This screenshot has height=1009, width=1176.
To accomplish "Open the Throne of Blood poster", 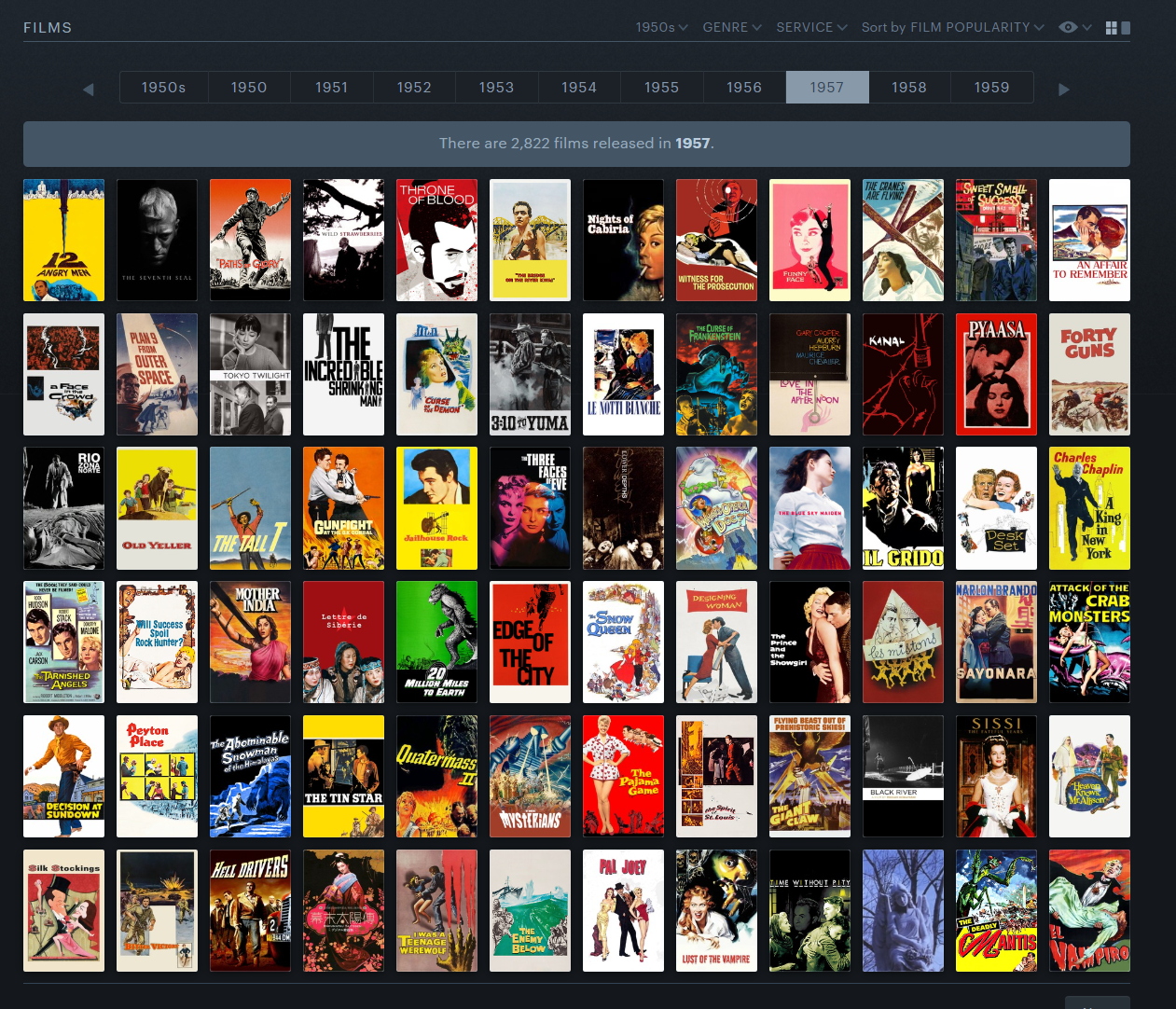I will (436, 240).
